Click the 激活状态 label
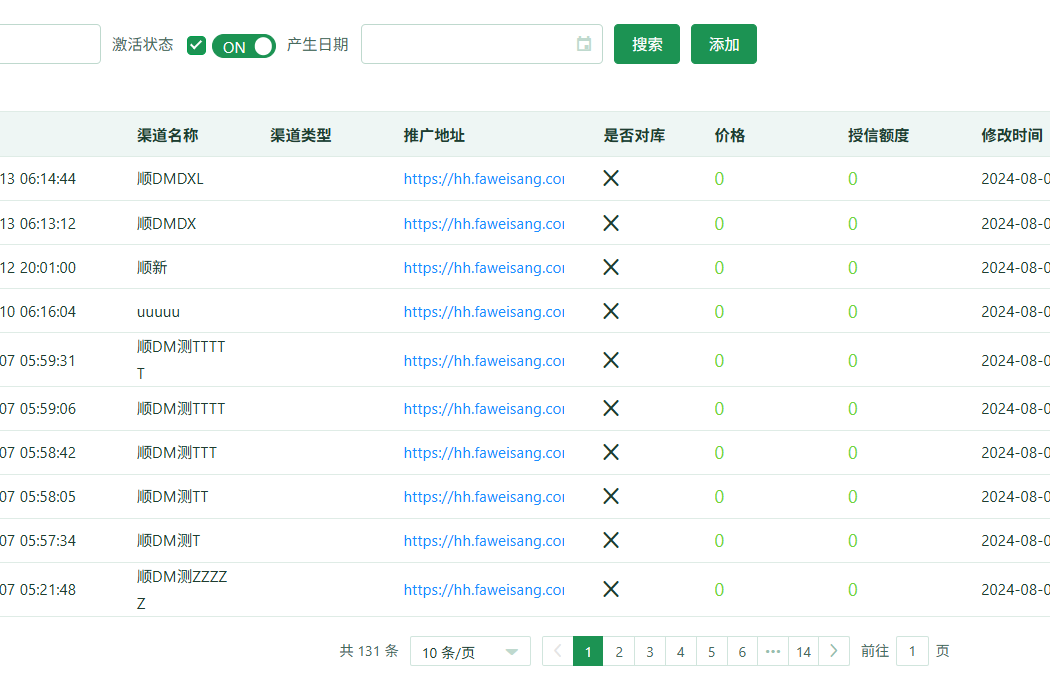 pos(143,44)
